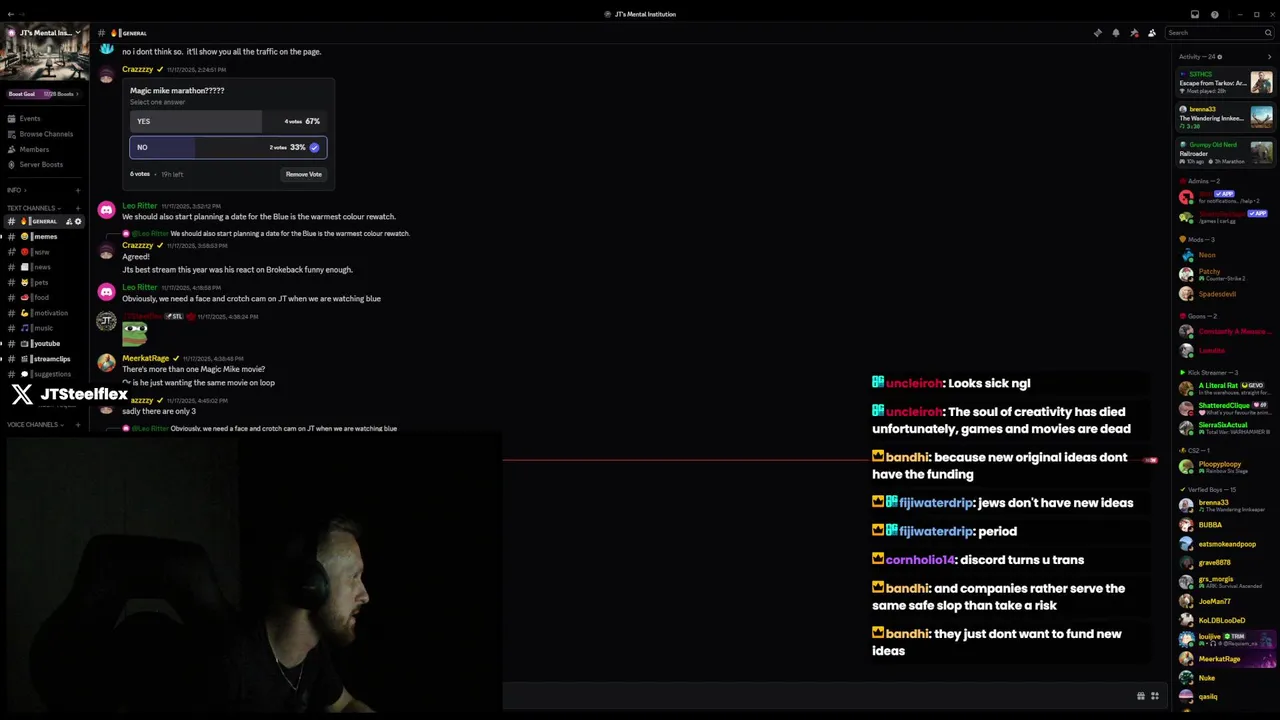Expand the Activity panel chevron
The width and height of the screenshot is (1280, 720).
pos(1269,57)
